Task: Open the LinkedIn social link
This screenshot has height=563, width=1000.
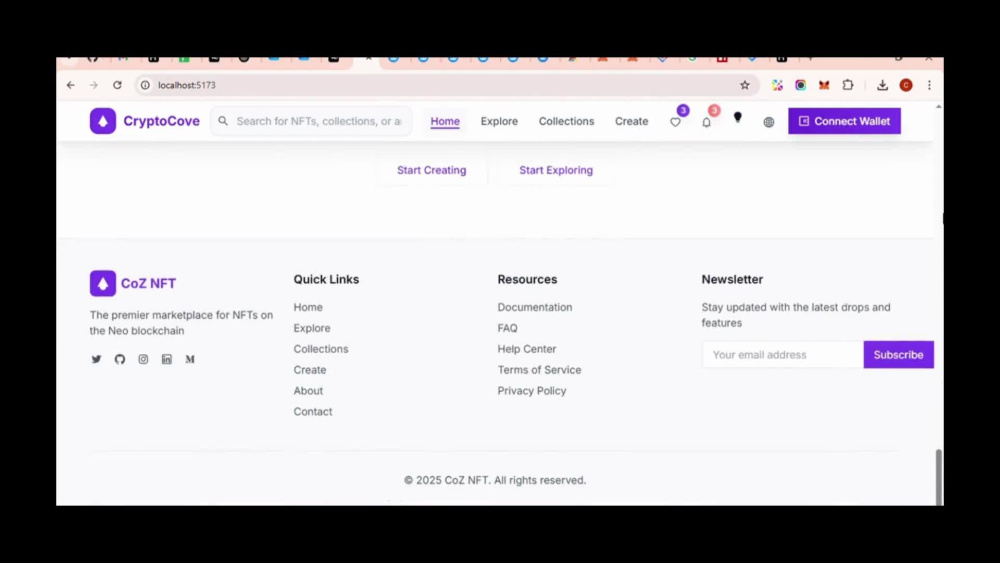Action: (x=166, y=359)
